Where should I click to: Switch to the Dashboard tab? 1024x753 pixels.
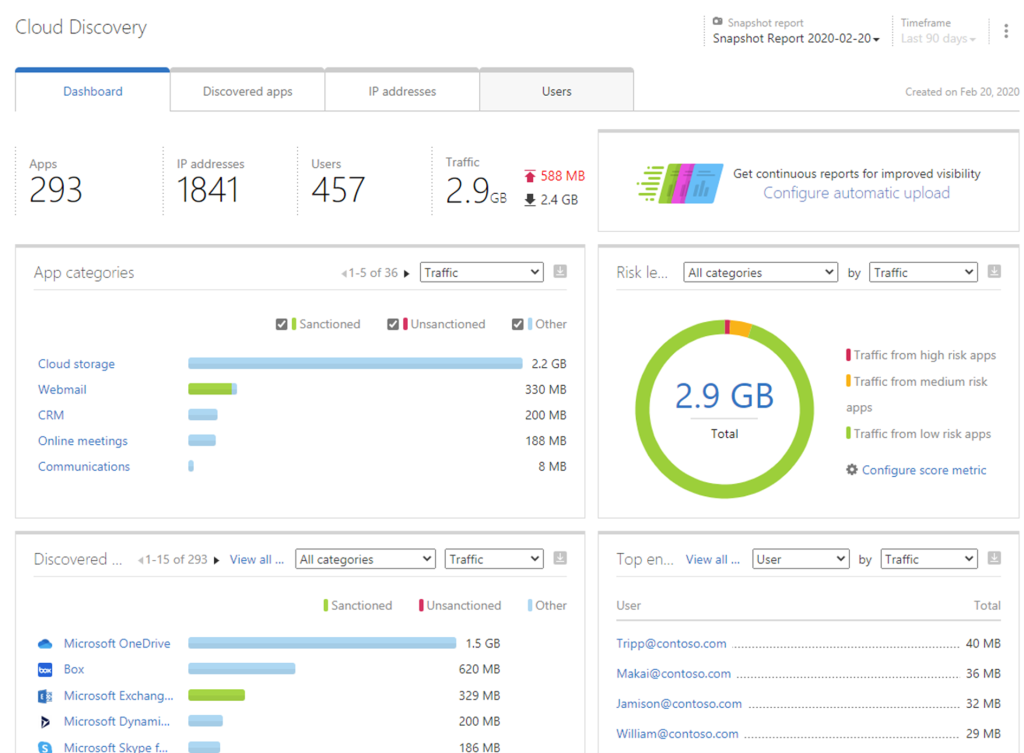pyautogui.click(x=93, y=91)
